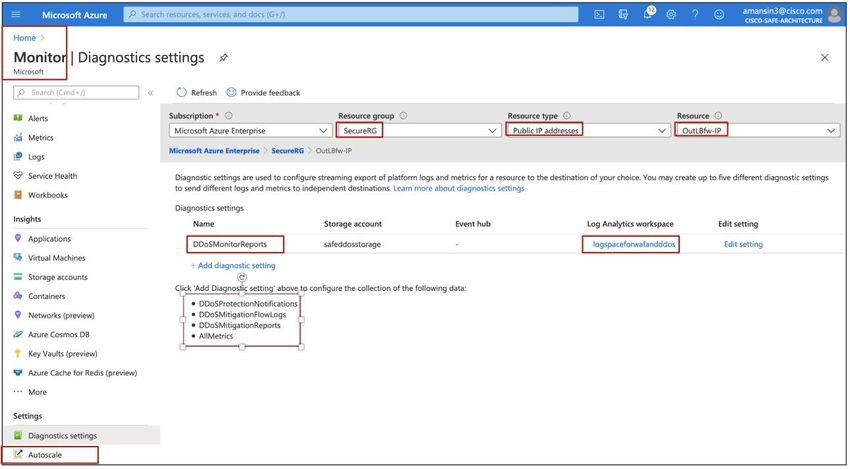Open Virtual Machines insights

[x=56, y=258]
